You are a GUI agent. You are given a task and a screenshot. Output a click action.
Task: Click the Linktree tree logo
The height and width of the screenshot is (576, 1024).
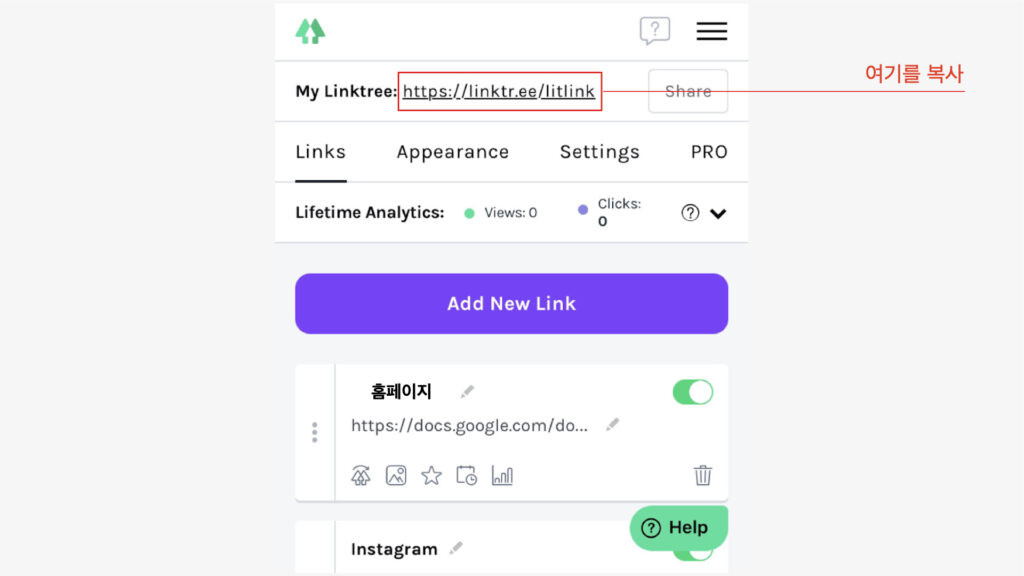tap(310, 31)
